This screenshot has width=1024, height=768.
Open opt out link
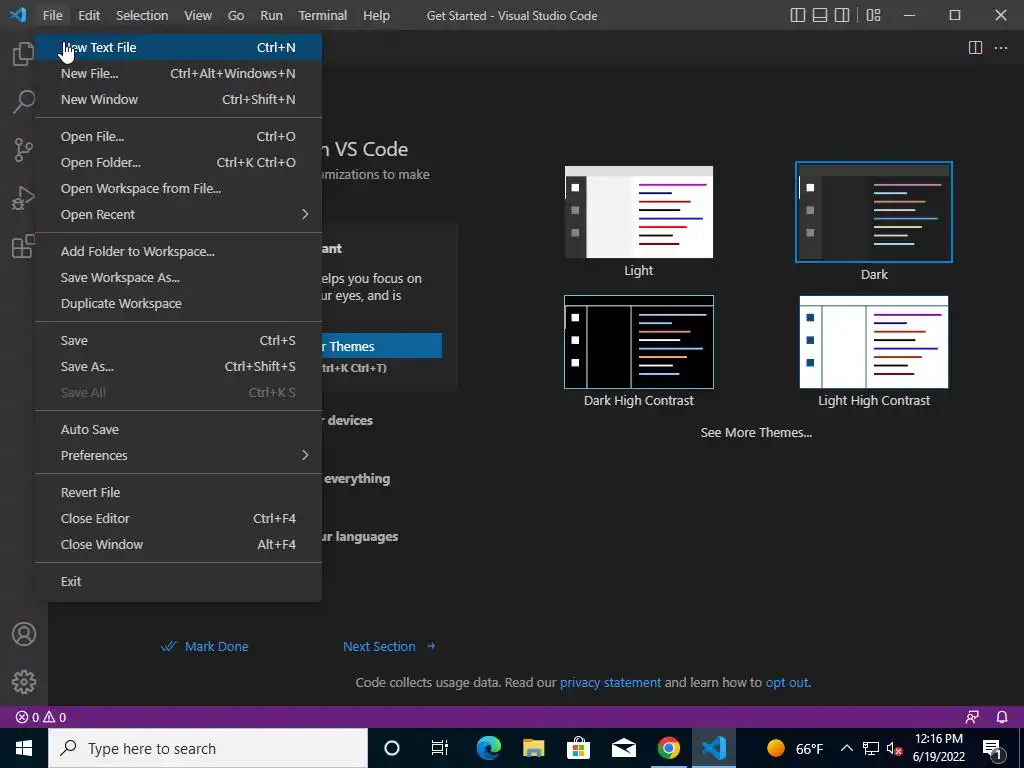(787, 682)
